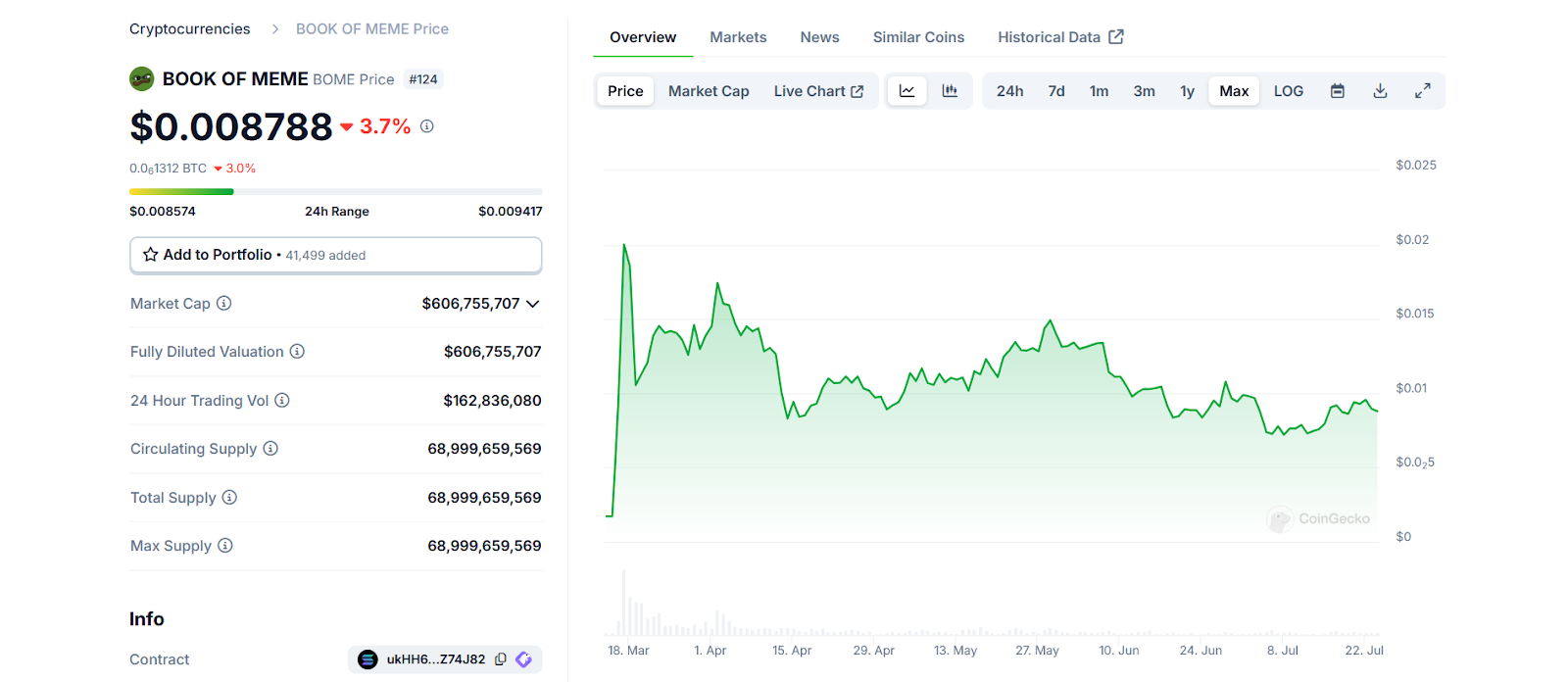Click the star icon in Add to Portfolio

[x=151, y=255]
